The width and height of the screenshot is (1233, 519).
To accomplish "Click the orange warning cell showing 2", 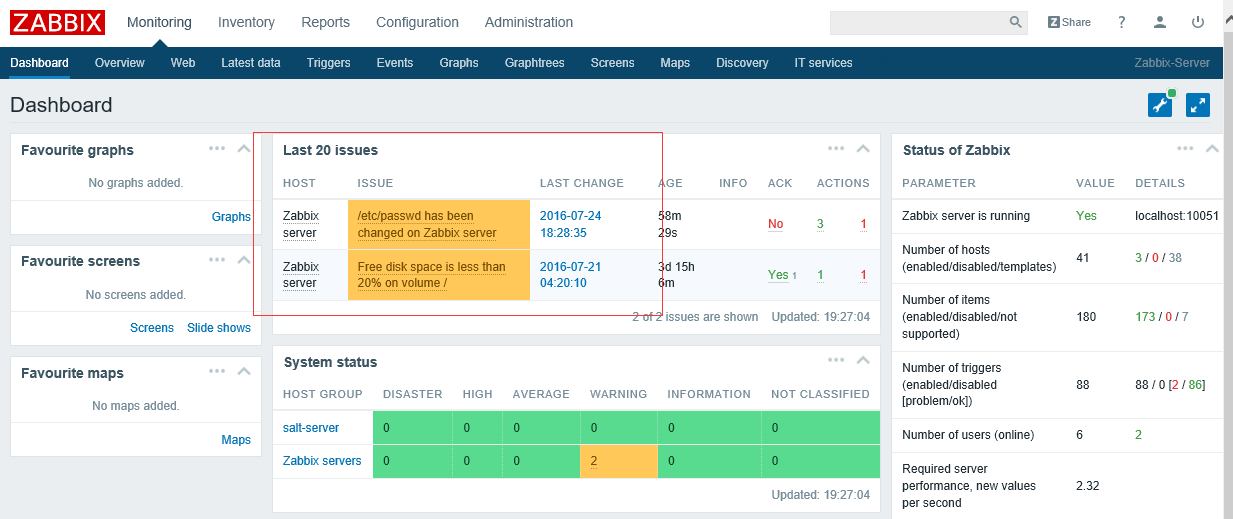I will pos(618,461).
